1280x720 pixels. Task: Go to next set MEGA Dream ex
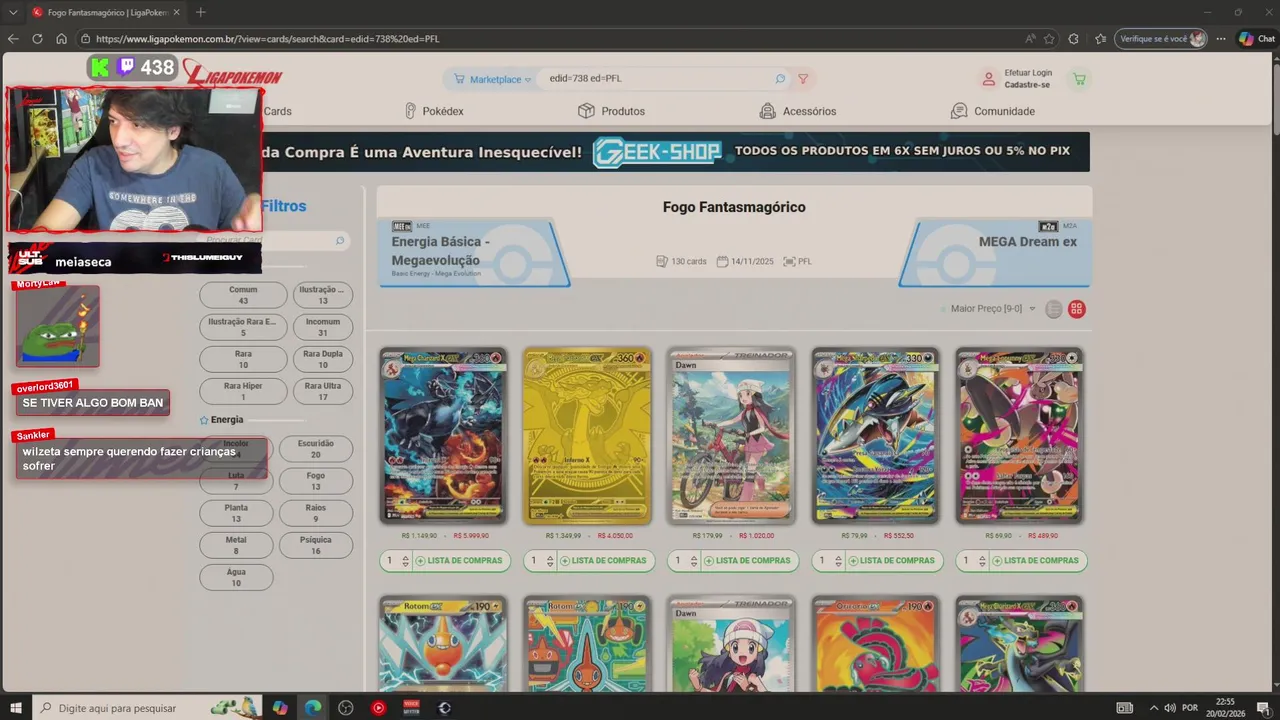(x=994, y=252)
